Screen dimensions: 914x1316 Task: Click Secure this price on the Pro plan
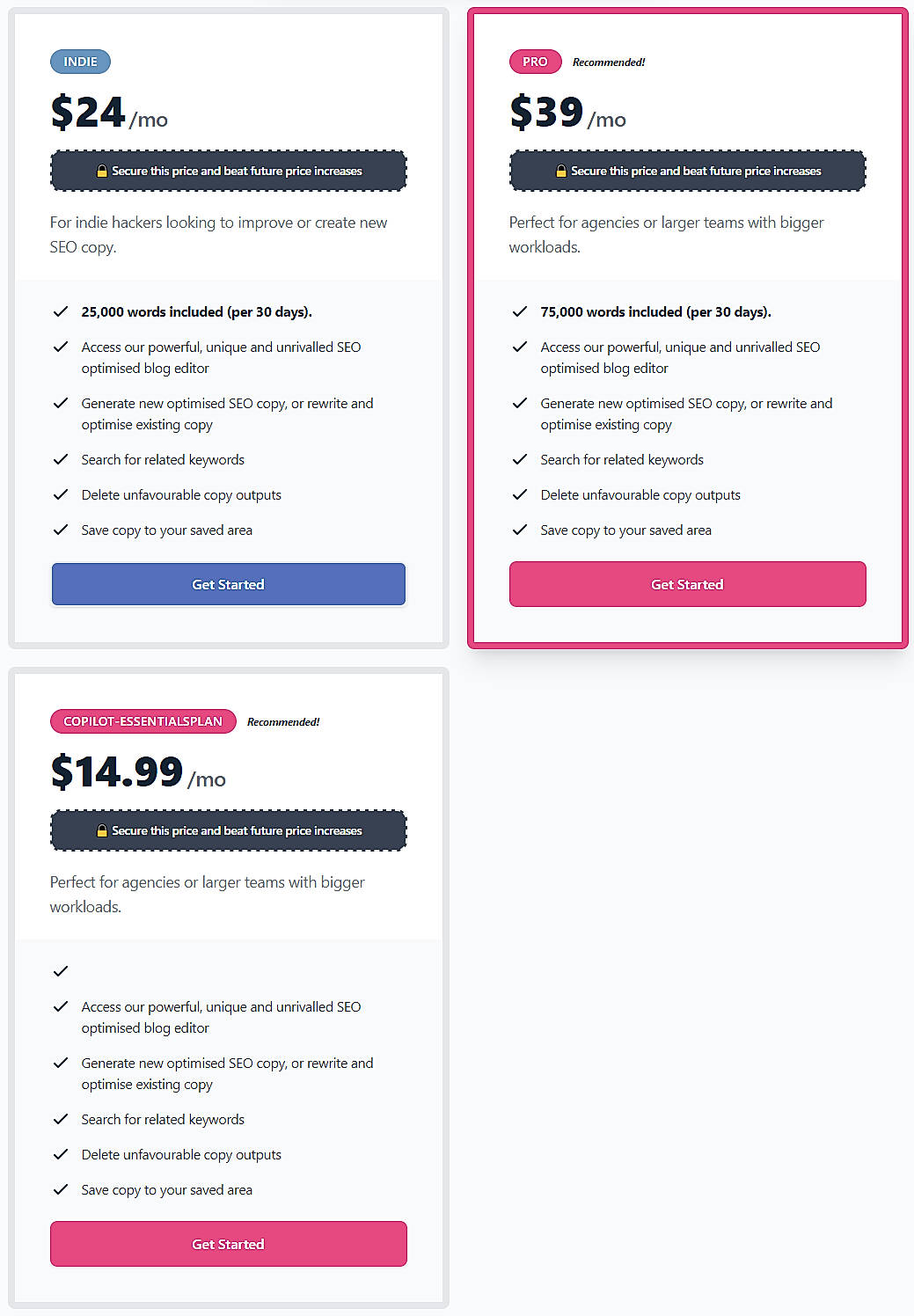tap(687, 171)
